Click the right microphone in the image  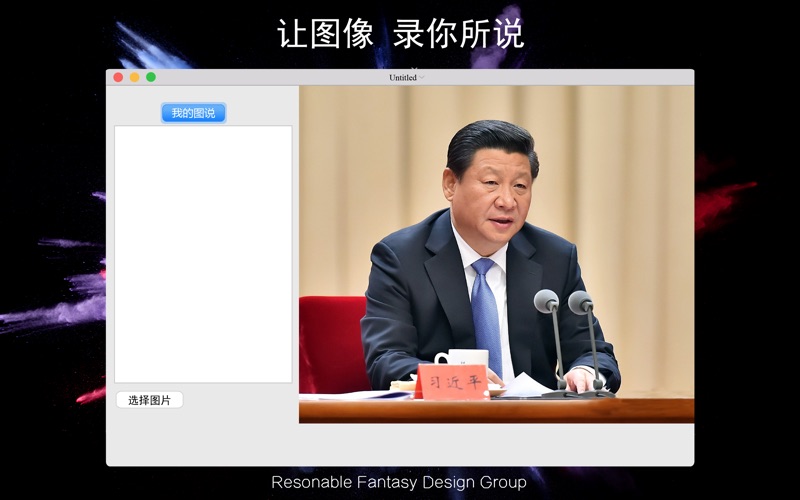(x=580, y=302)
